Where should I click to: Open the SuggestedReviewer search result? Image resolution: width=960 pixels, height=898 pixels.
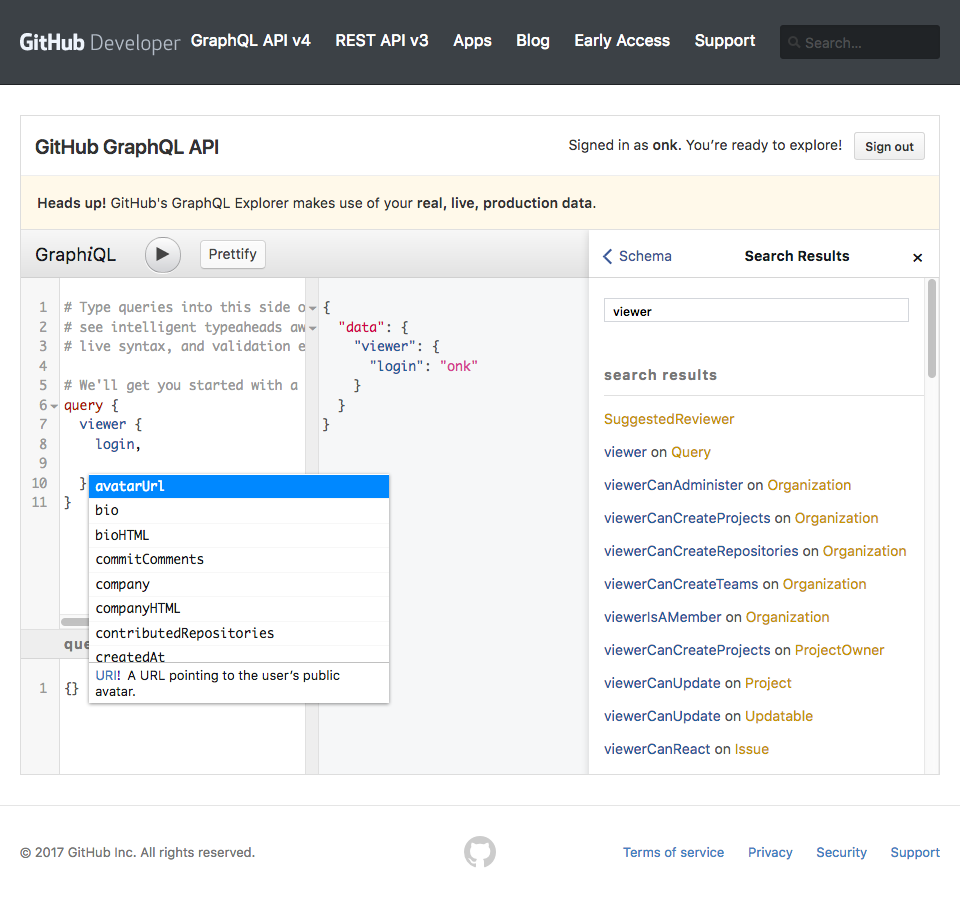click(668, 419)
